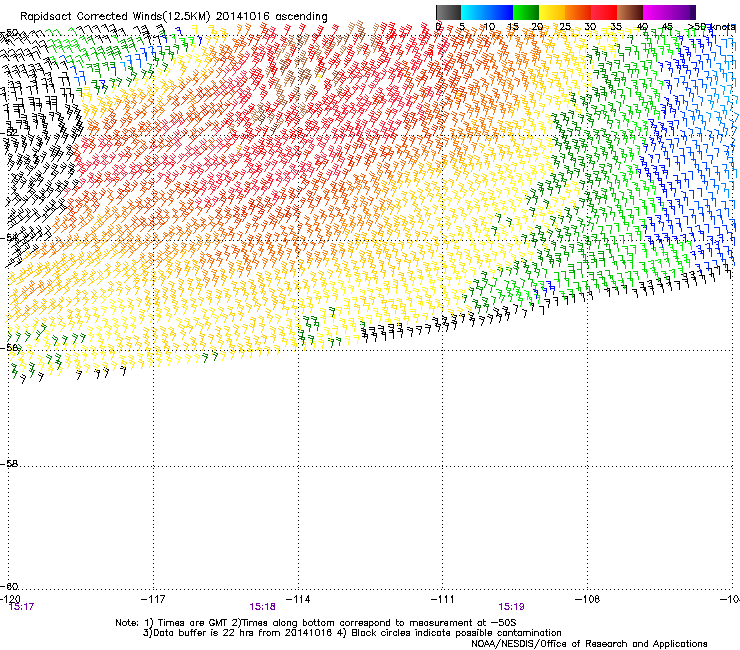
Task: Click the blue 10-15 knots legend swatch
Action: [500, 12]
